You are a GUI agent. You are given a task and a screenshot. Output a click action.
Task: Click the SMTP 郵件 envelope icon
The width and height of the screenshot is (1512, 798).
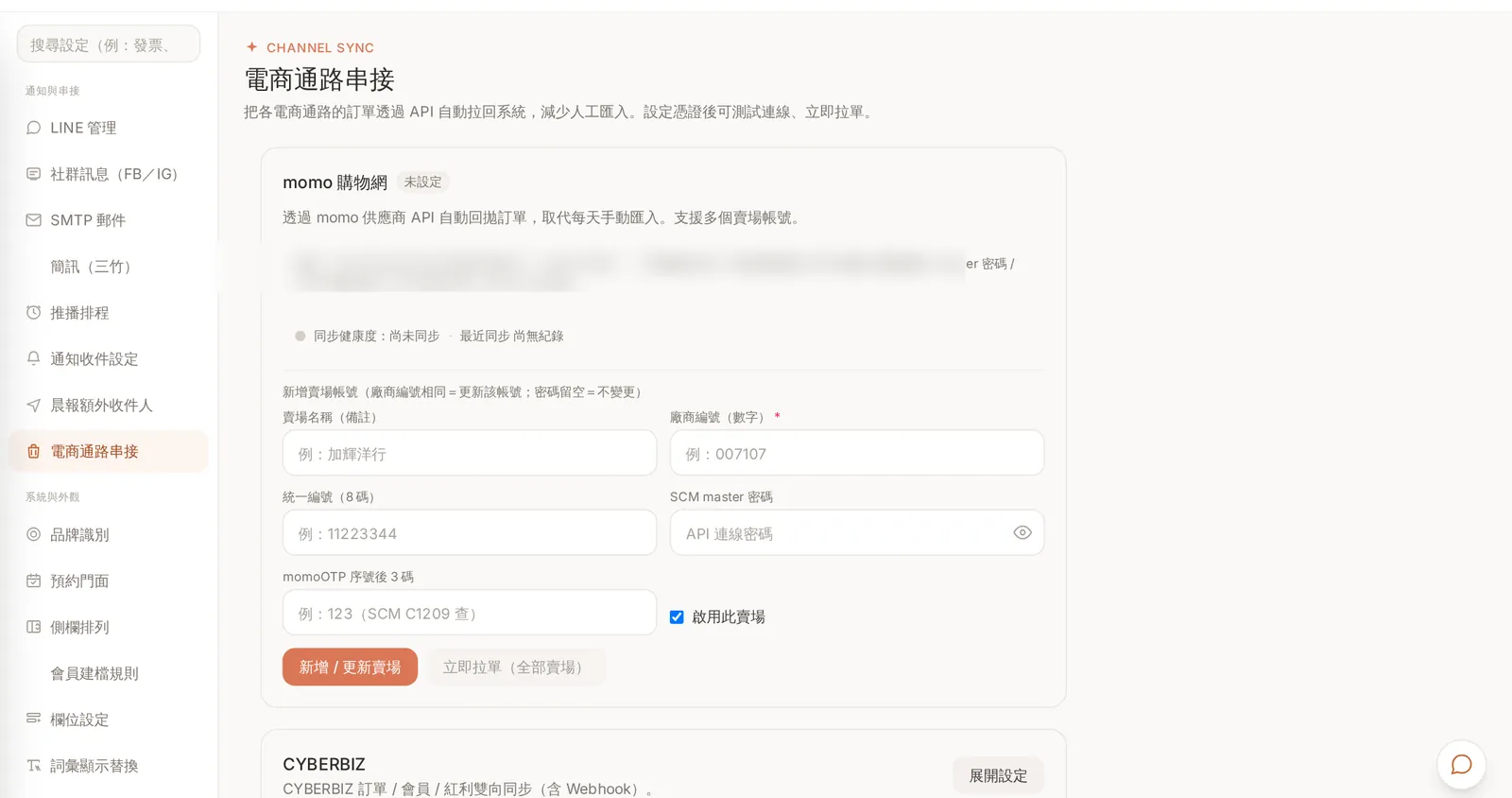tap(34, 220)
